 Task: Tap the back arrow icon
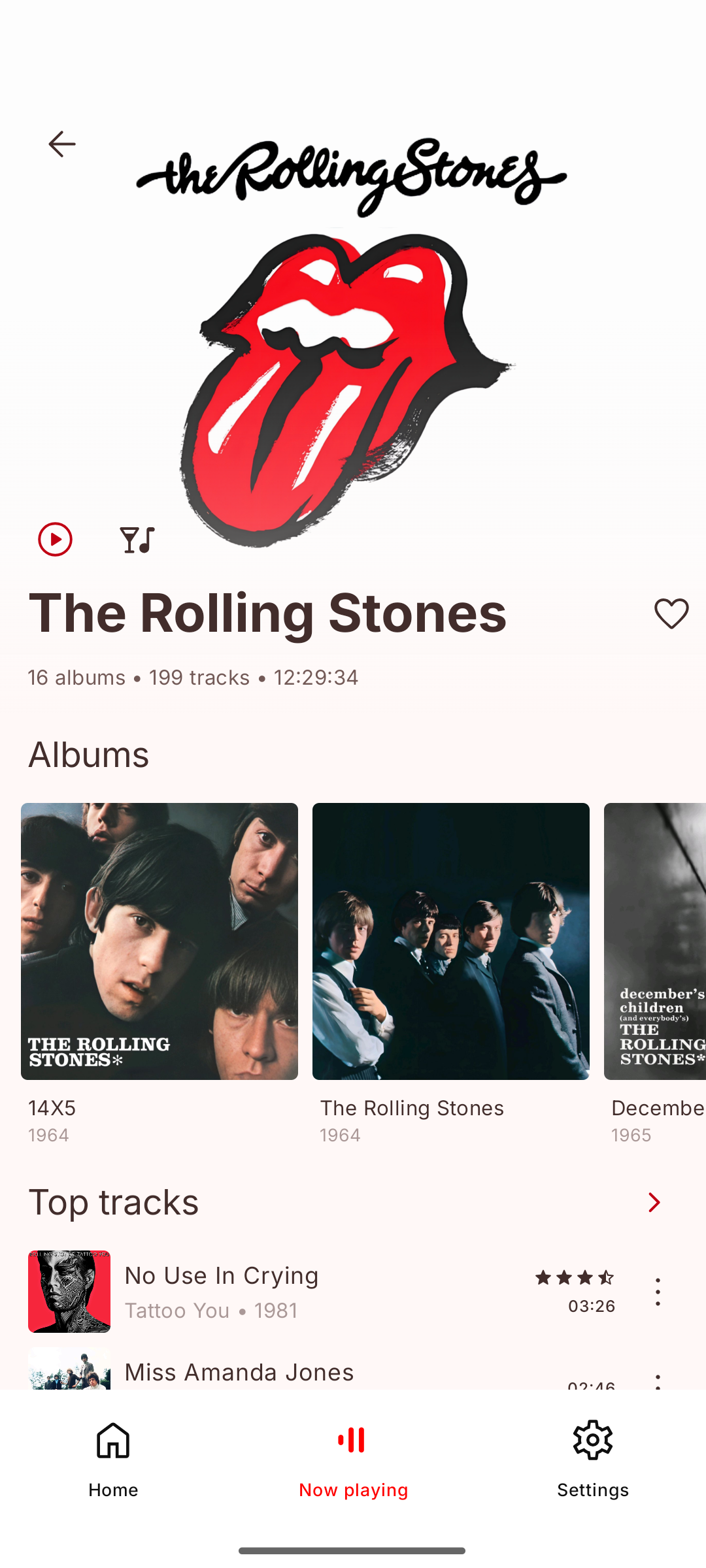[x=62, y=144]
